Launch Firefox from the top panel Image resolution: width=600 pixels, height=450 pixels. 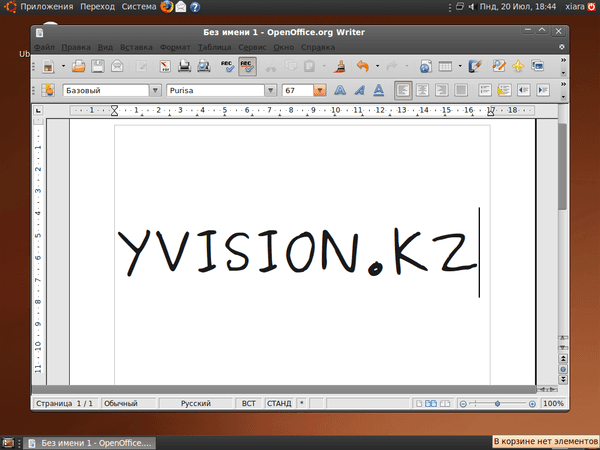point(166,7)
